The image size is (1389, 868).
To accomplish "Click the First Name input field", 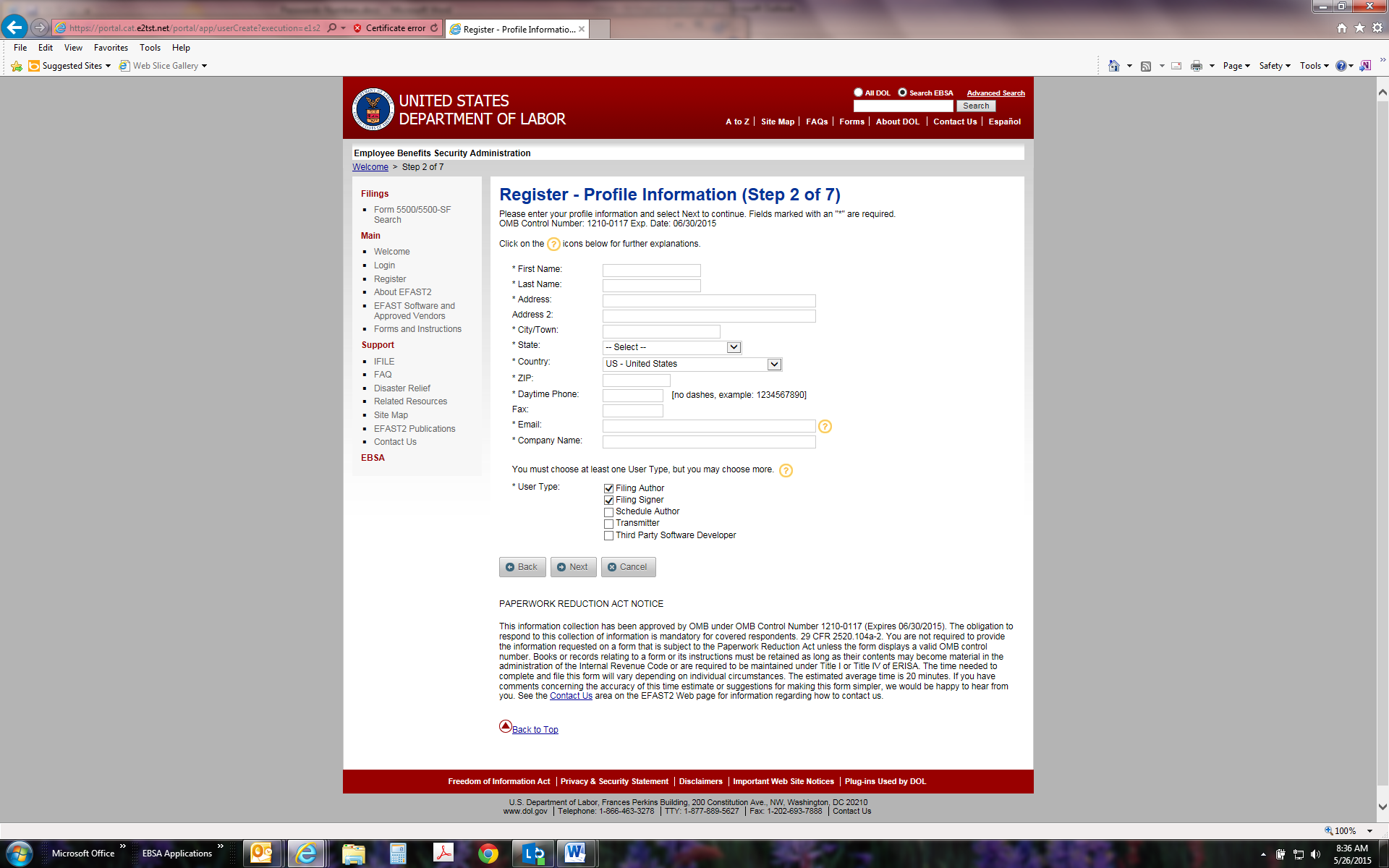I will point(651,271).
